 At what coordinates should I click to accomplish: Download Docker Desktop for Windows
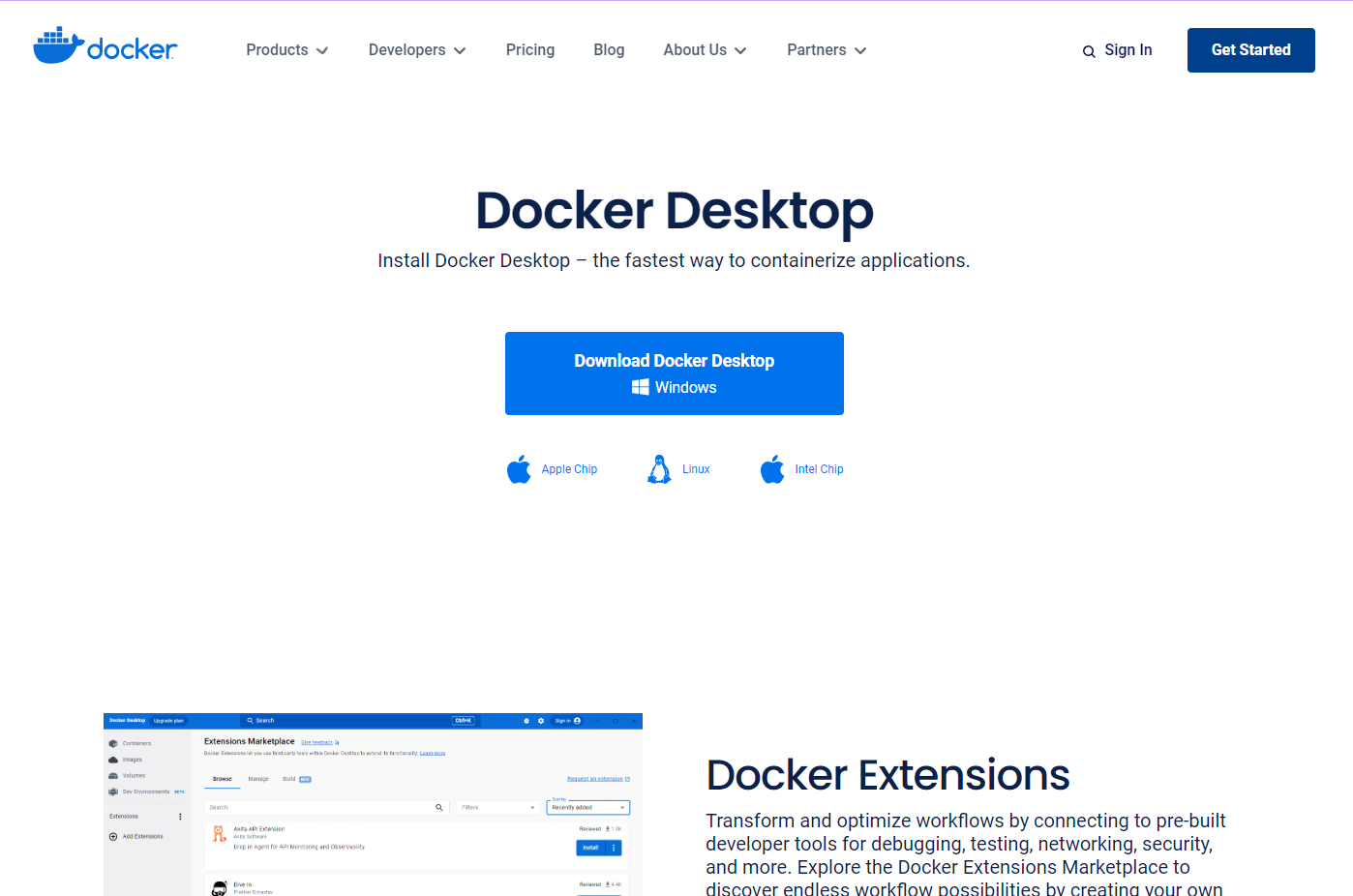pyautogui.click(x=674, y=373)
